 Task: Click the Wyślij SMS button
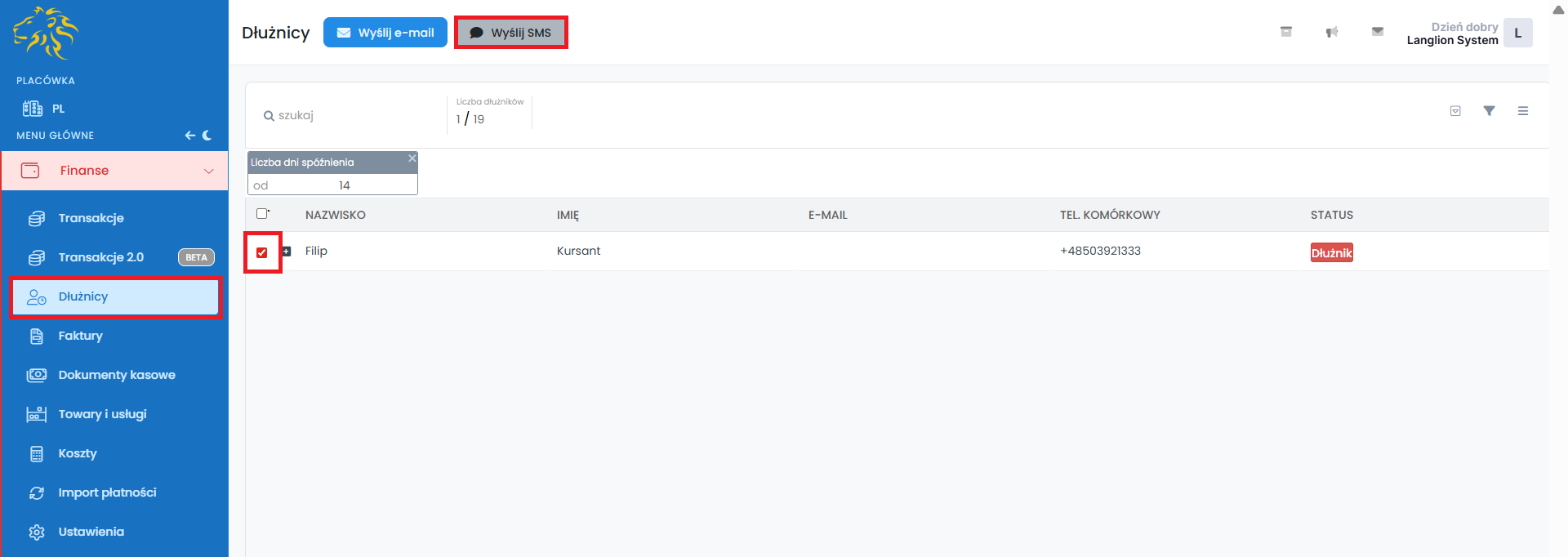point(510,33)
